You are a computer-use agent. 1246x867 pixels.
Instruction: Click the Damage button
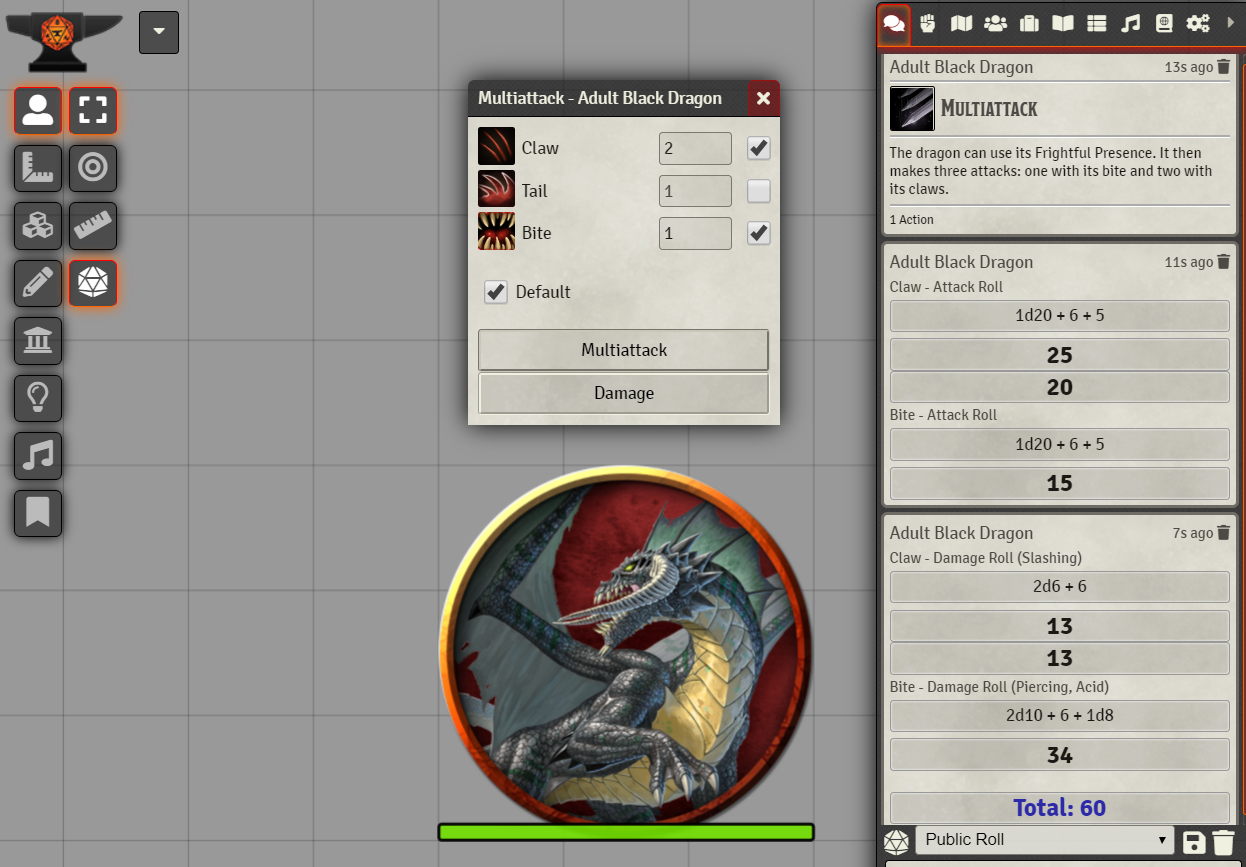point(624,393)
